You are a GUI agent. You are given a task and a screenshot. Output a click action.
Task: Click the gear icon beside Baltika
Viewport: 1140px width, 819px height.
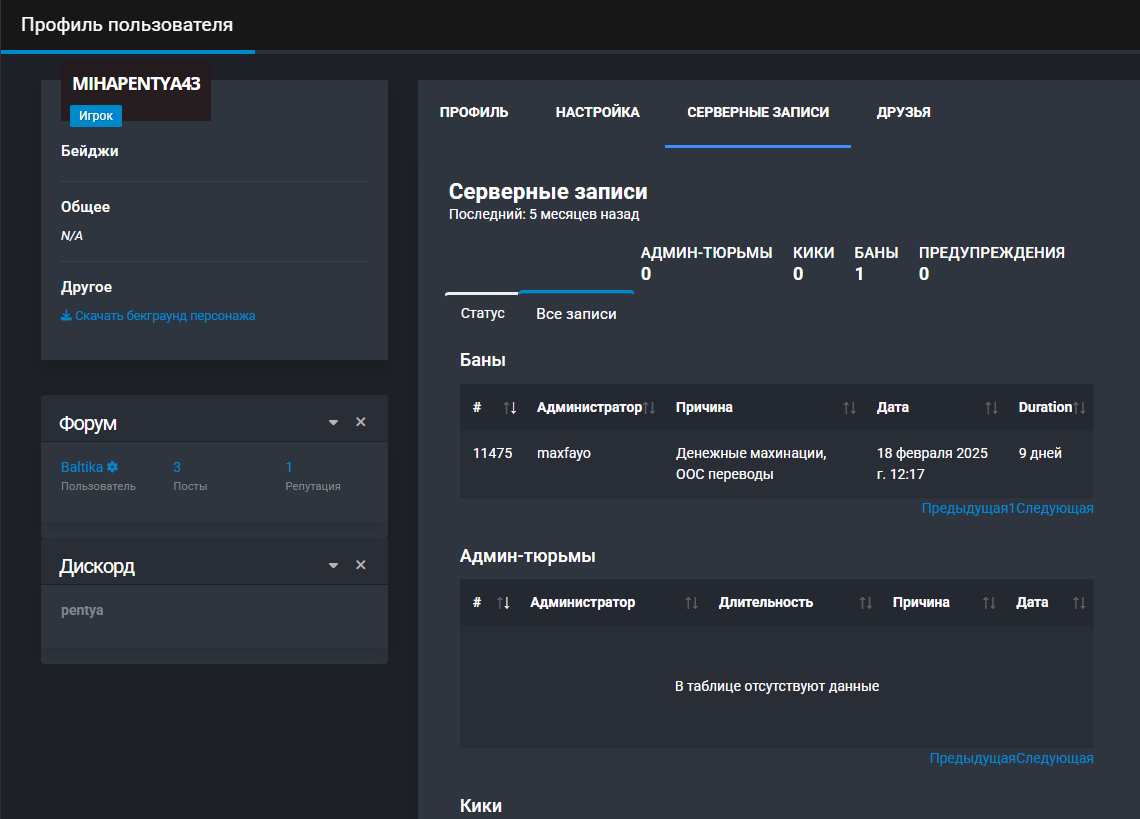coord(112,467)
